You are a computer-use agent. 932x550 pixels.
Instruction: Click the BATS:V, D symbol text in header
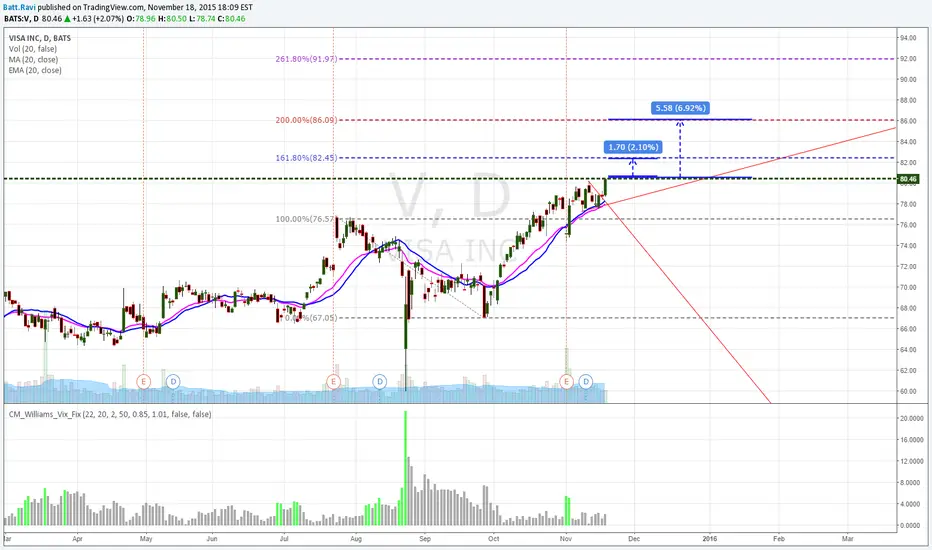click(x=21, y=18)
